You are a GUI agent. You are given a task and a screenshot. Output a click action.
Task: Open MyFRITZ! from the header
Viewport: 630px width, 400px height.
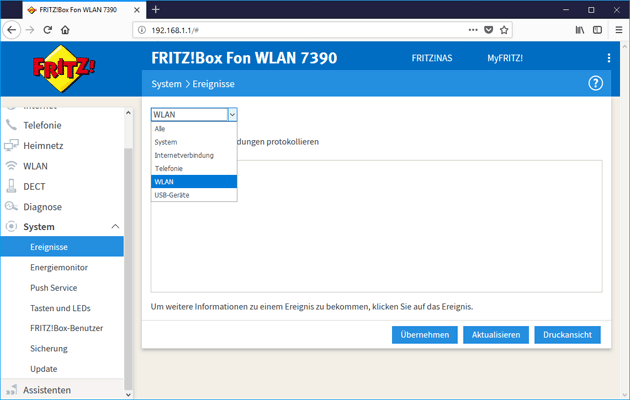[x=505, y=58]
